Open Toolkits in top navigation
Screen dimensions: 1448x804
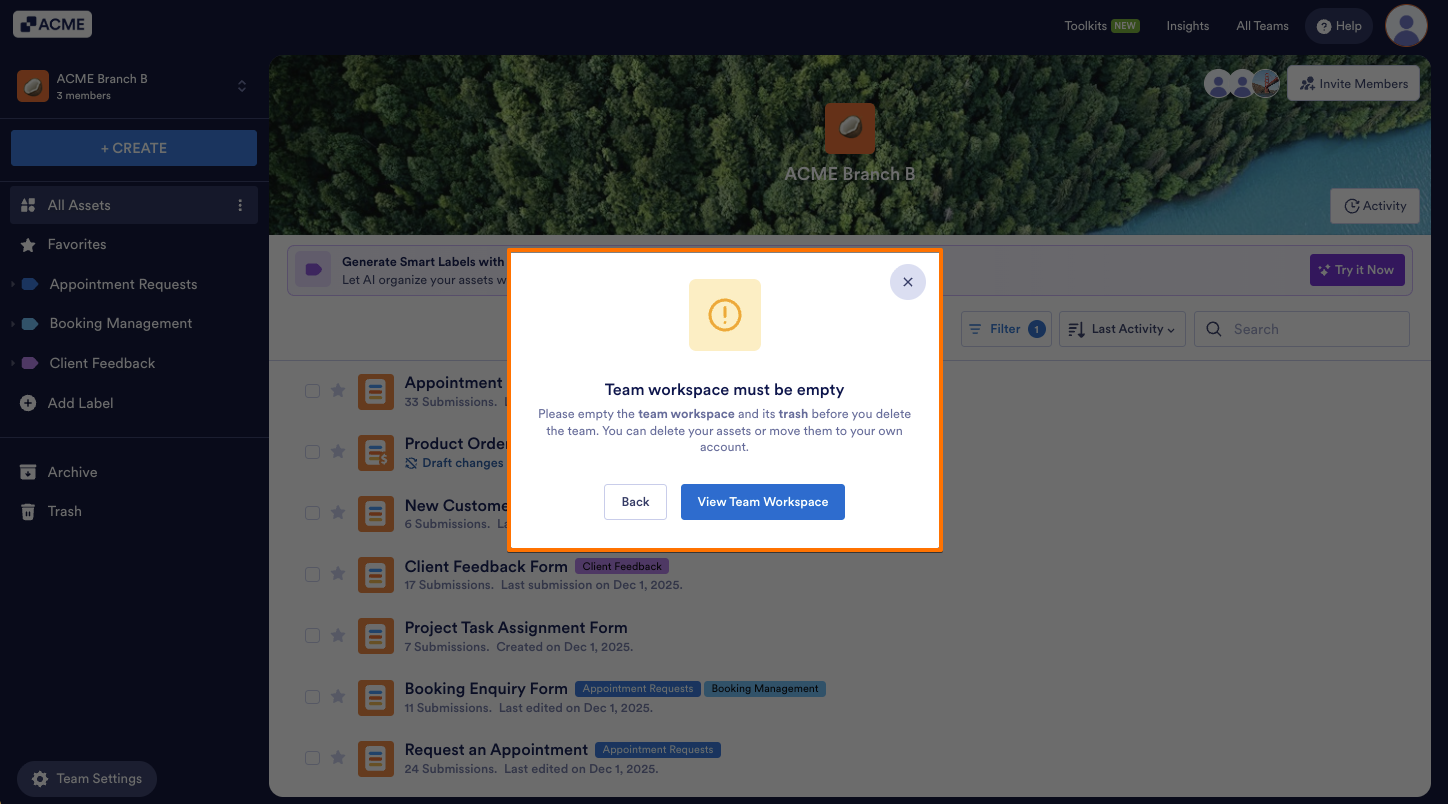(1101, 26)
